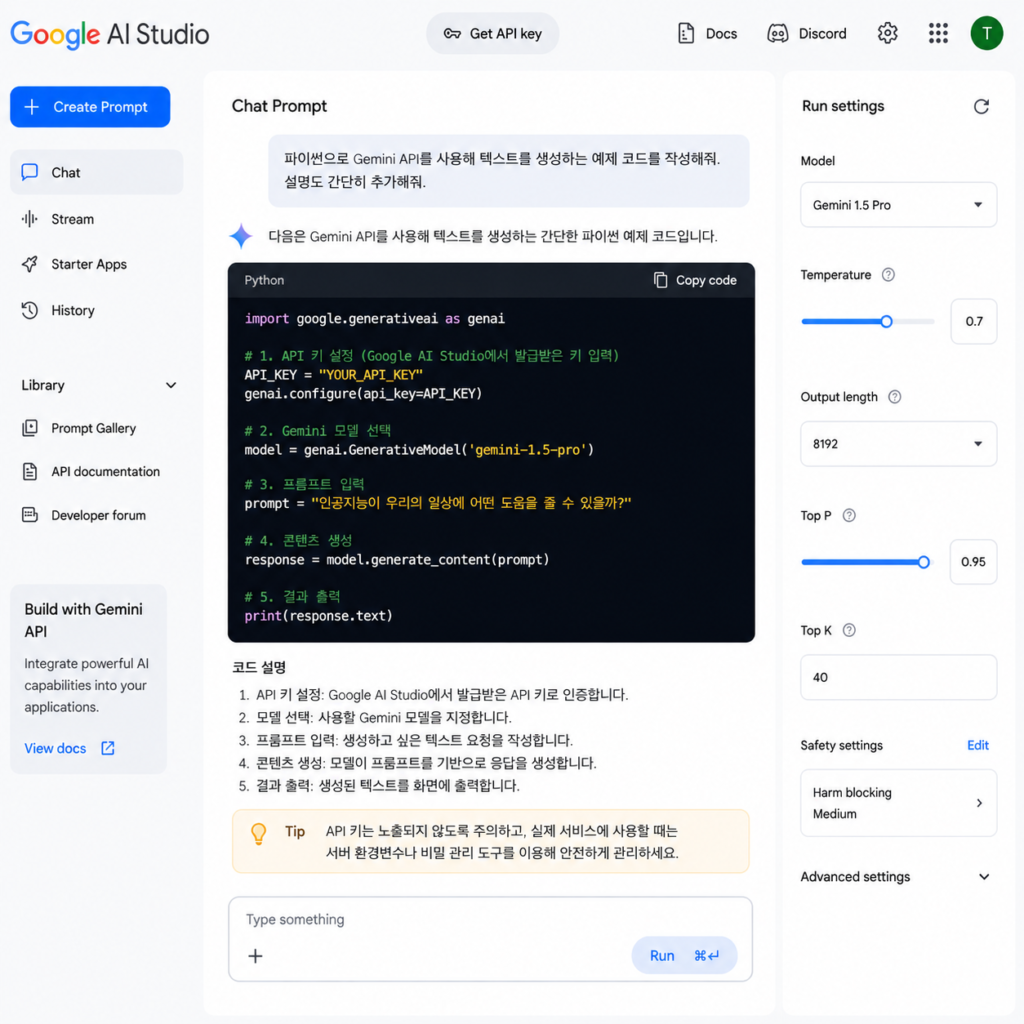Click the API documentation file icon
This screenshot has height=1024, width=1024.
tap(29, 471)
